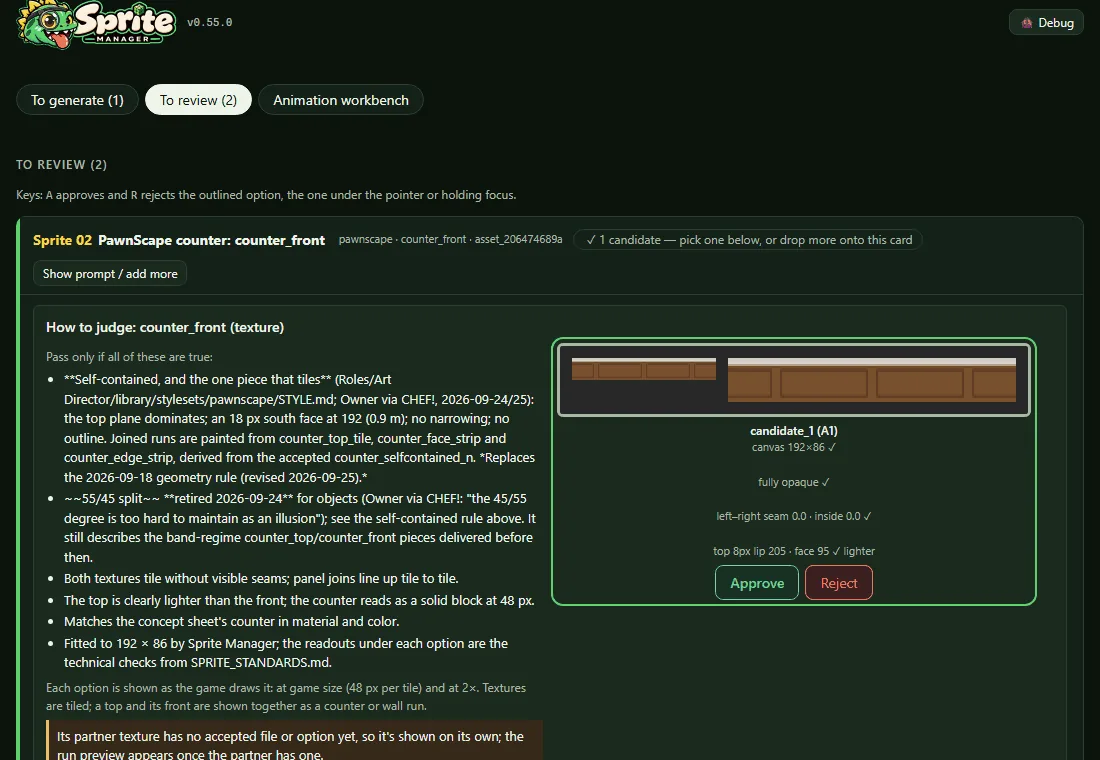The width and height of the screenshot is (1100, 760).
Task: Reject candidate_1 (A1)
Action: click(838, 582)
